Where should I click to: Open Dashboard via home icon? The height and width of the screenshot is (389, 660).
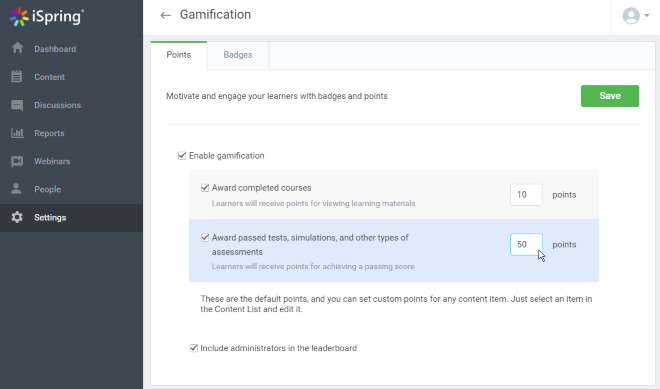point(17,48)
